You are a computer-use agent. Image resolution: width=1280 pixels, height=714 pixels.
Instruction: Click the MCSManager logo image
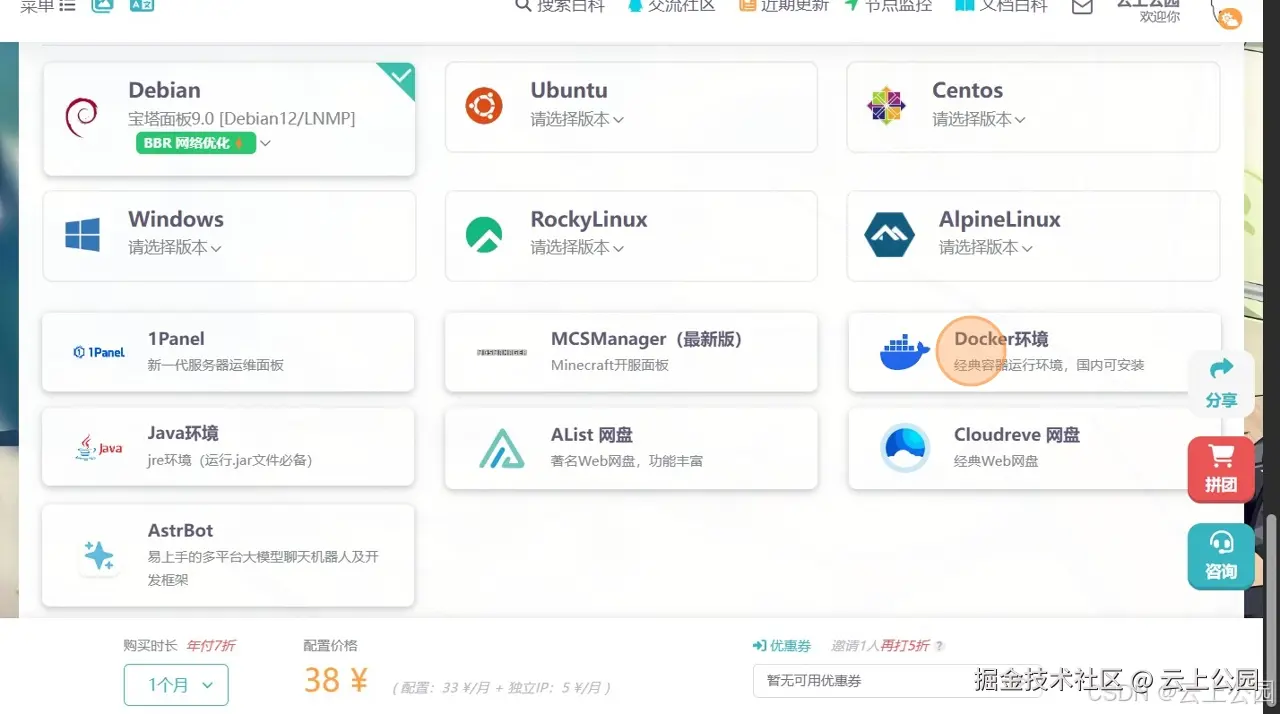[502, 352]
